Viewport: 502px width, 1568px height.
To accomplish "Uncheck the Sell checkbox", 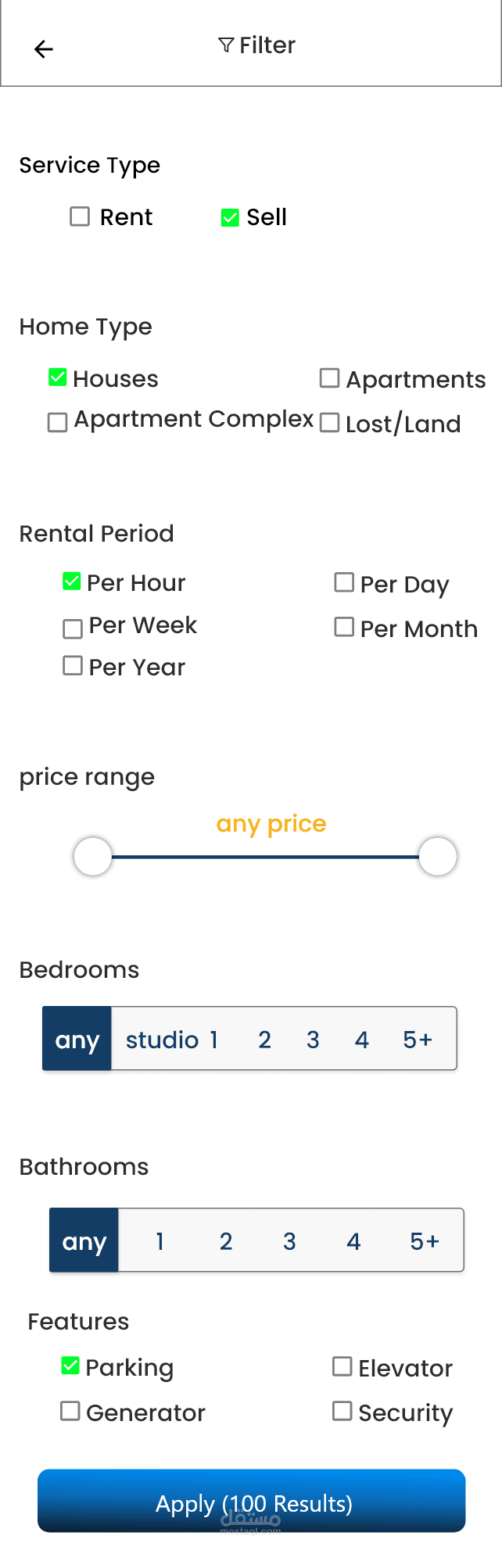I will pos(230,217).
